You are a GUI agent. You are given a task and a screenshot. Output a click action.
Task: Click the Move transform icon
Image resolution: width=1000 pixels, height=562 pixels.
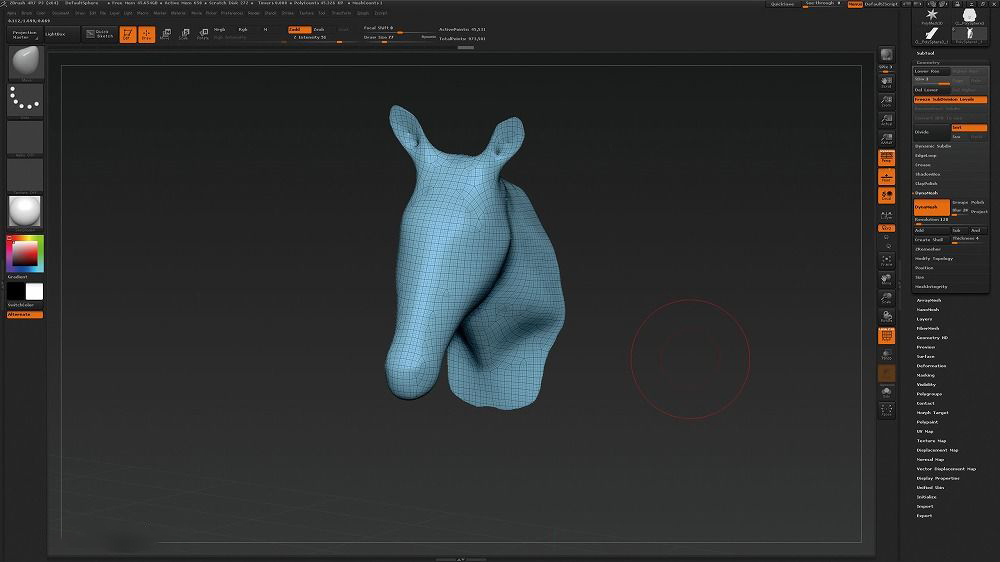coord(166,34)
